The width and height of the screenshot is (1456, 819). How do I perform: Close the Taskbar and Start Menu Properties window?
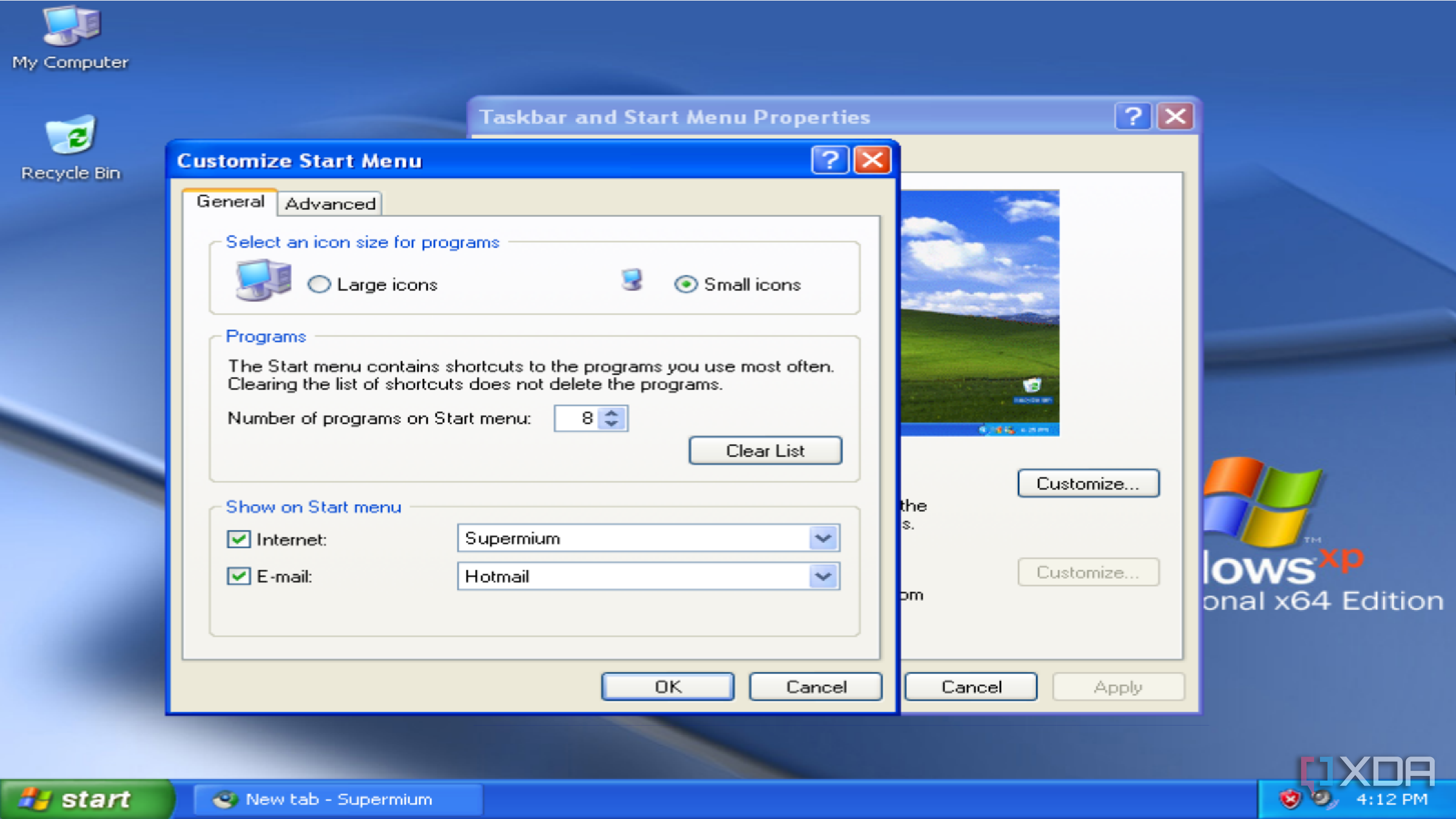(1175, 116)
